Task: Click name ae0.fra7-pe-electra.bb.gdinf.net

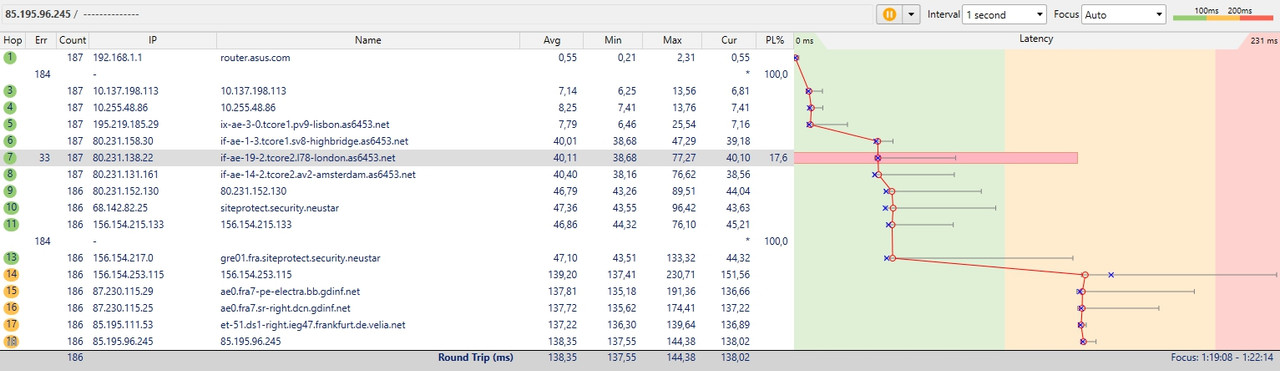Action: pyautogui.click(x=290, y=291)
